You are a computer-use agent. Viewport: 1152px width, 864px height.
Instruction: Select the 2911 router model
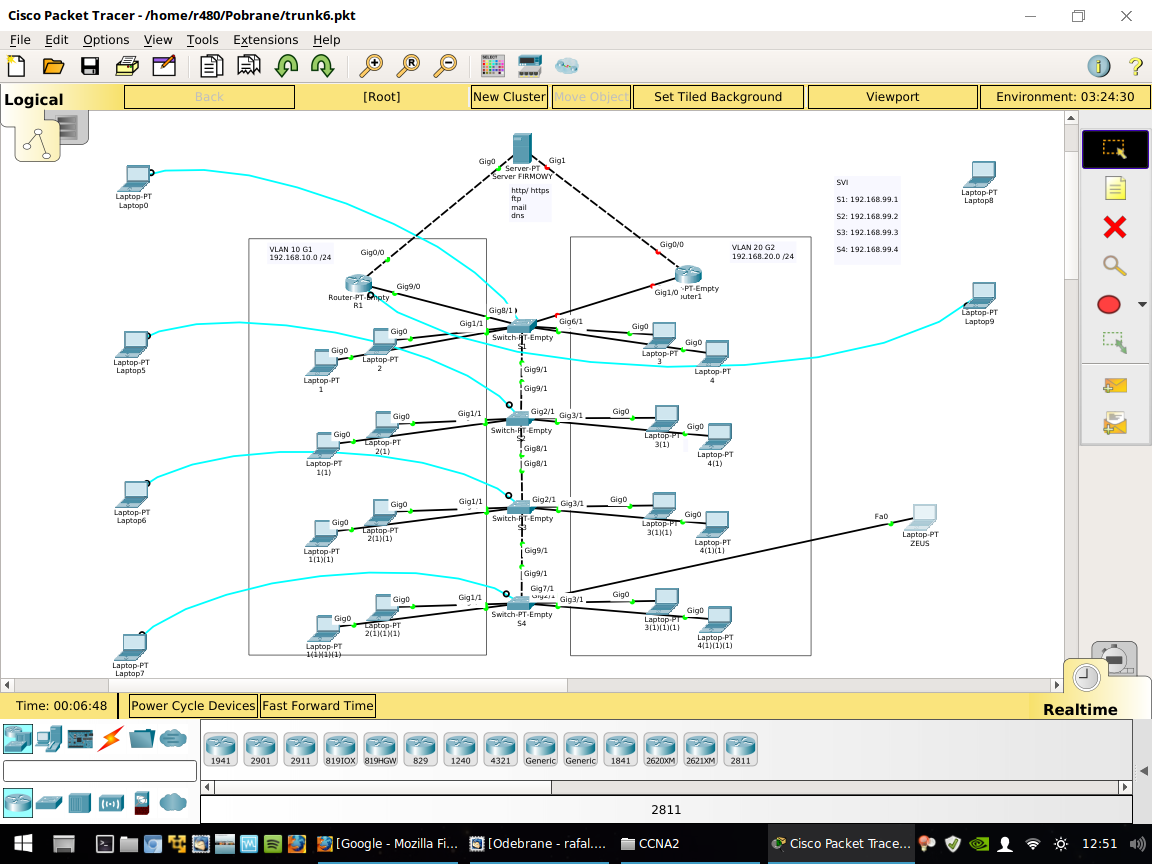tap(300, 749)
